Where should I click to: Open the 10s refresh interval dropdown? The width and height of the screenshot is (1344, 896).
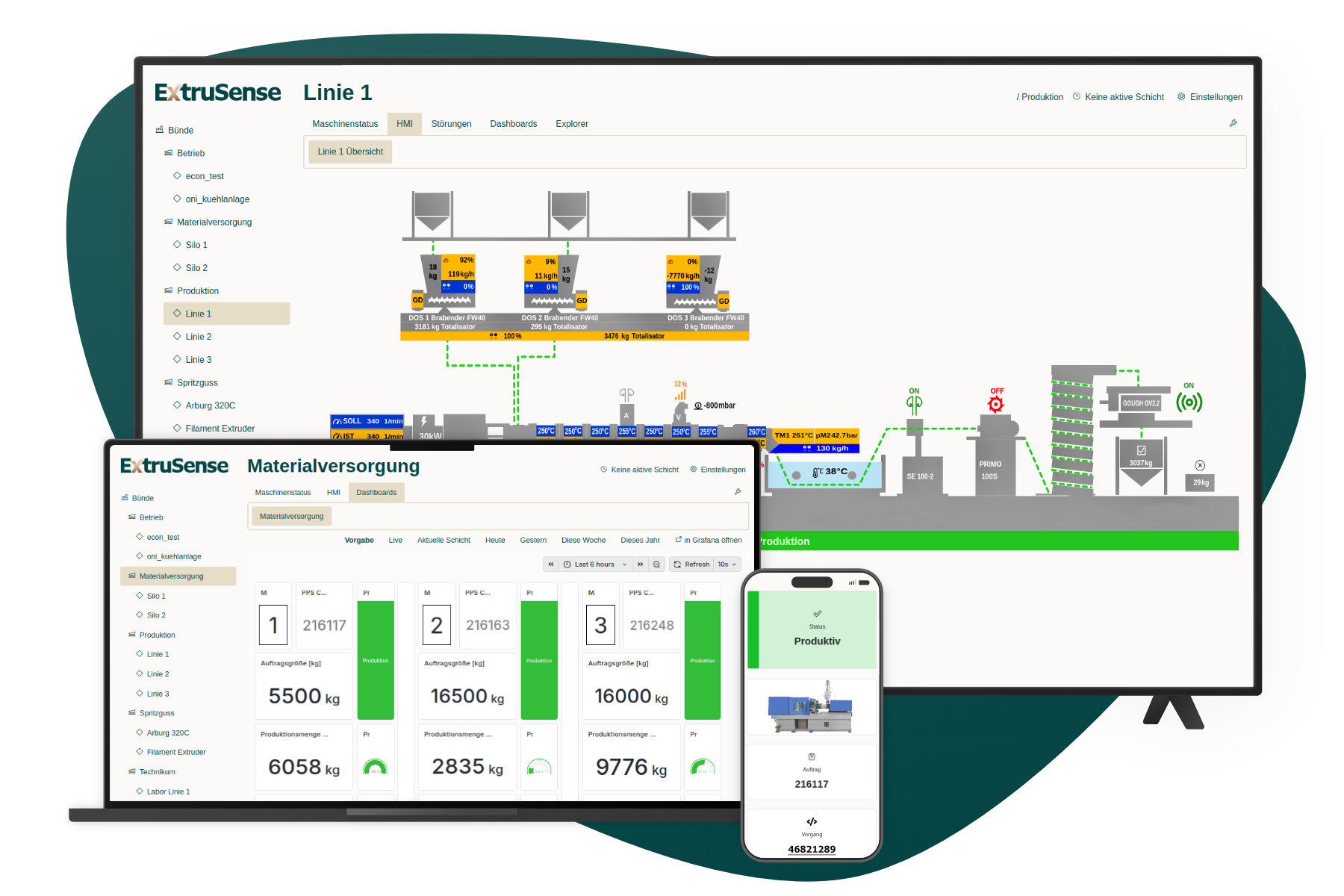point(727,564)
